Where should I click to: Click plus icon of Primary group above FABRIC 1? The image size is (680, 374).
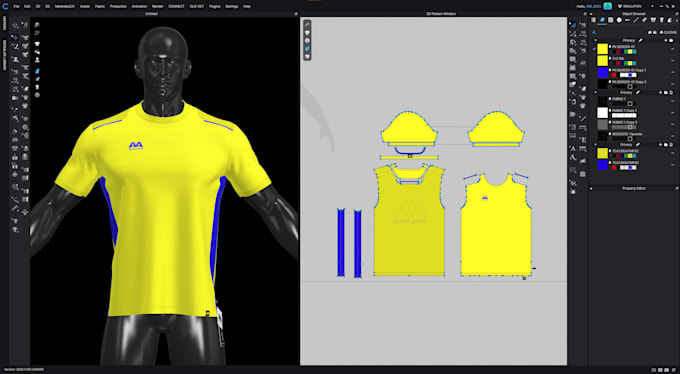(x=660, y=92)
